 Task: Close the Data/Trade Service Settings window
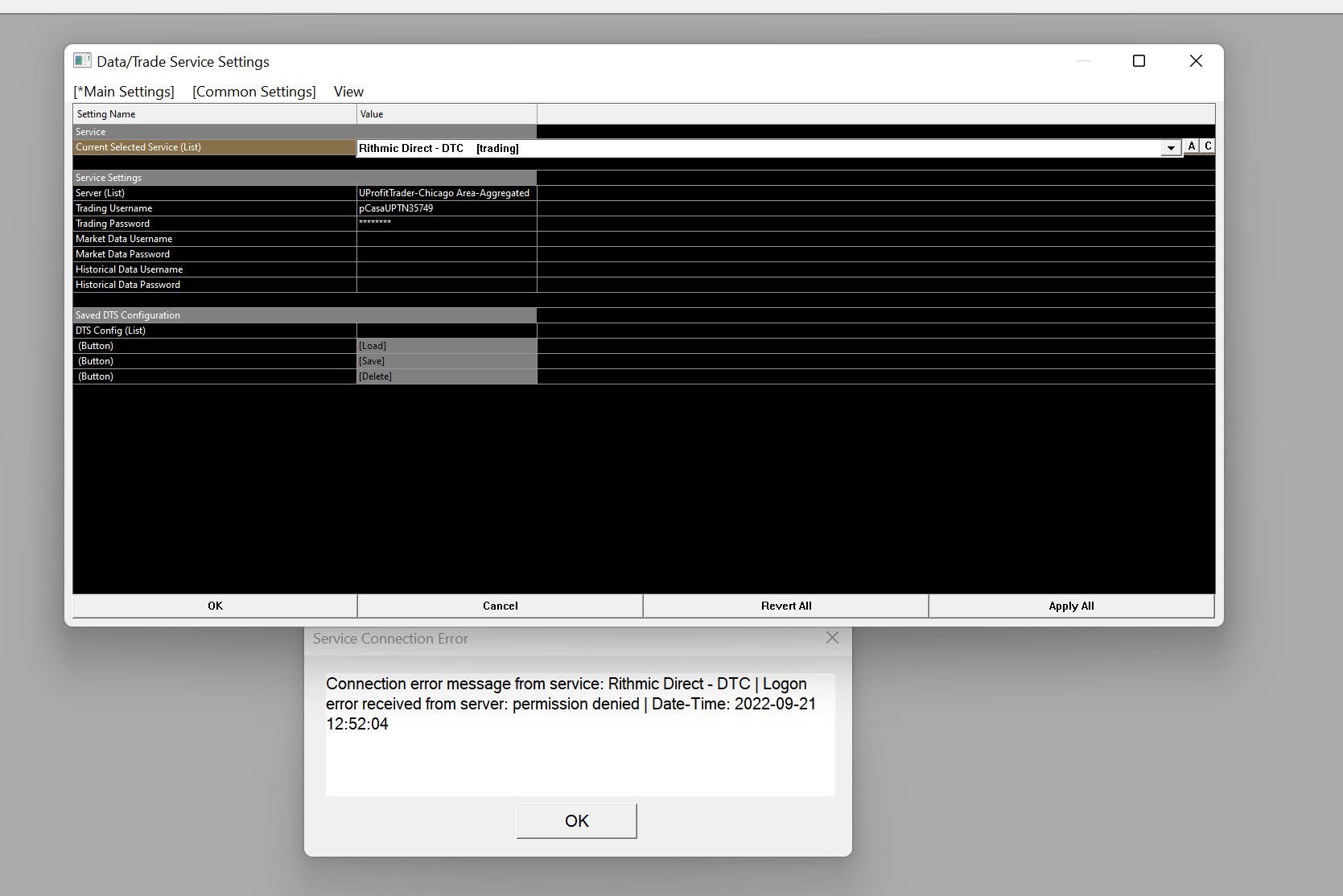pyautogui.click(x=1196, y=61)
